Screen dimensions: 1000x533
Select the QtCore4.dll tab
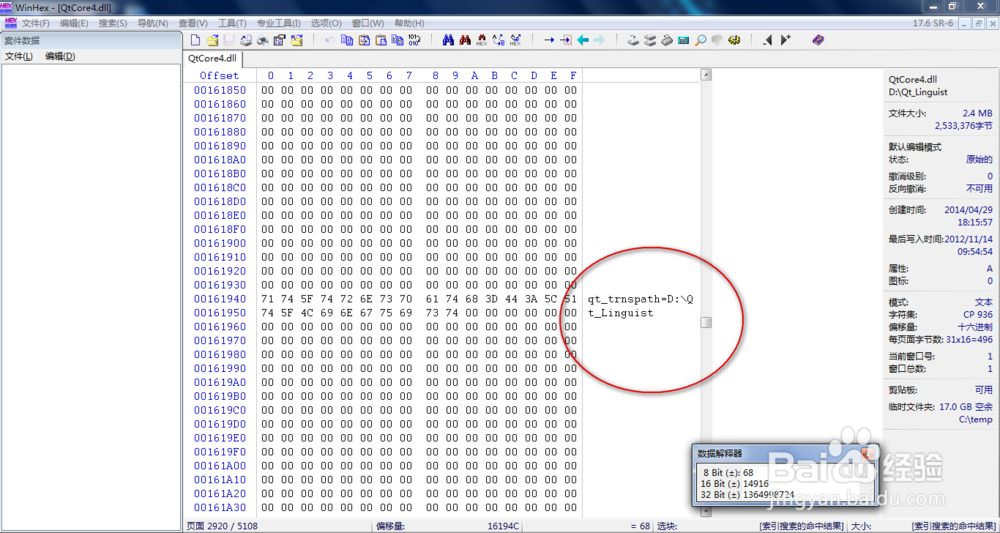coord(212,58)
